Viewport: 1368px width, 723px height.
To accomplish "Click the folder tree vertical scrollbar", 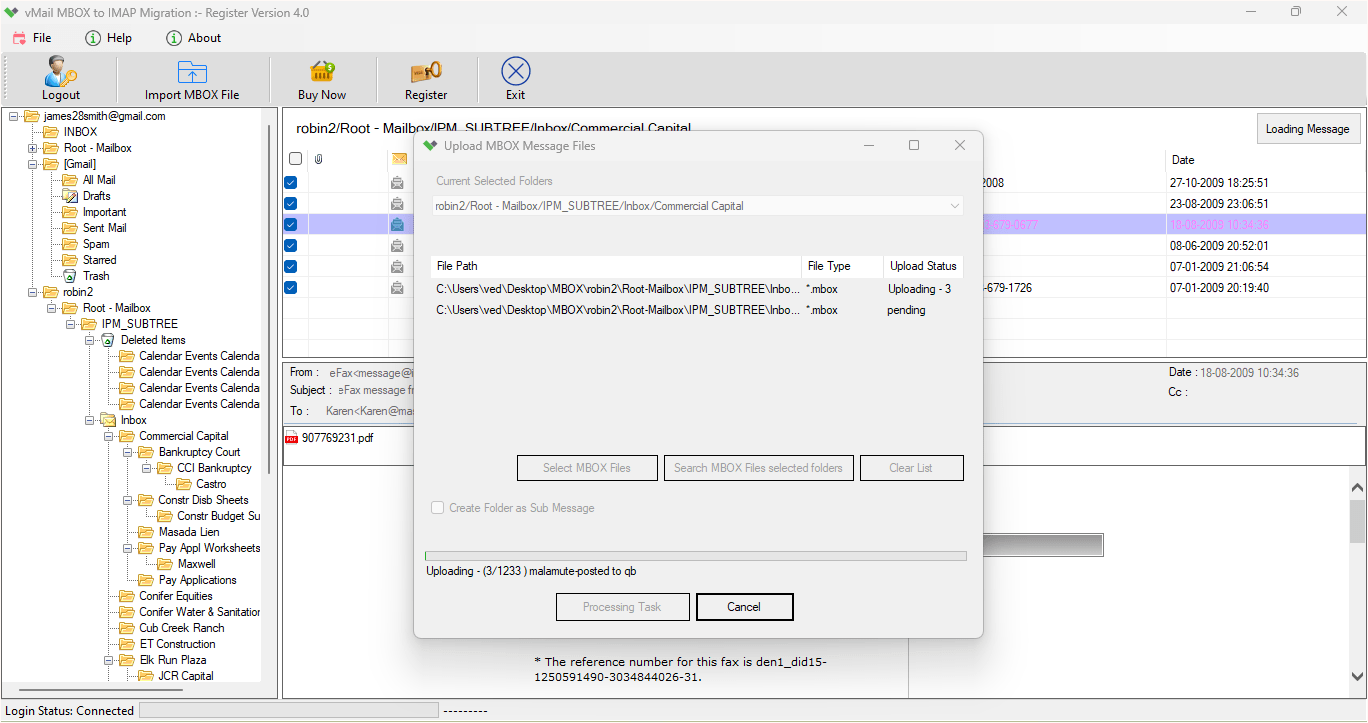I will pos(268,300).
